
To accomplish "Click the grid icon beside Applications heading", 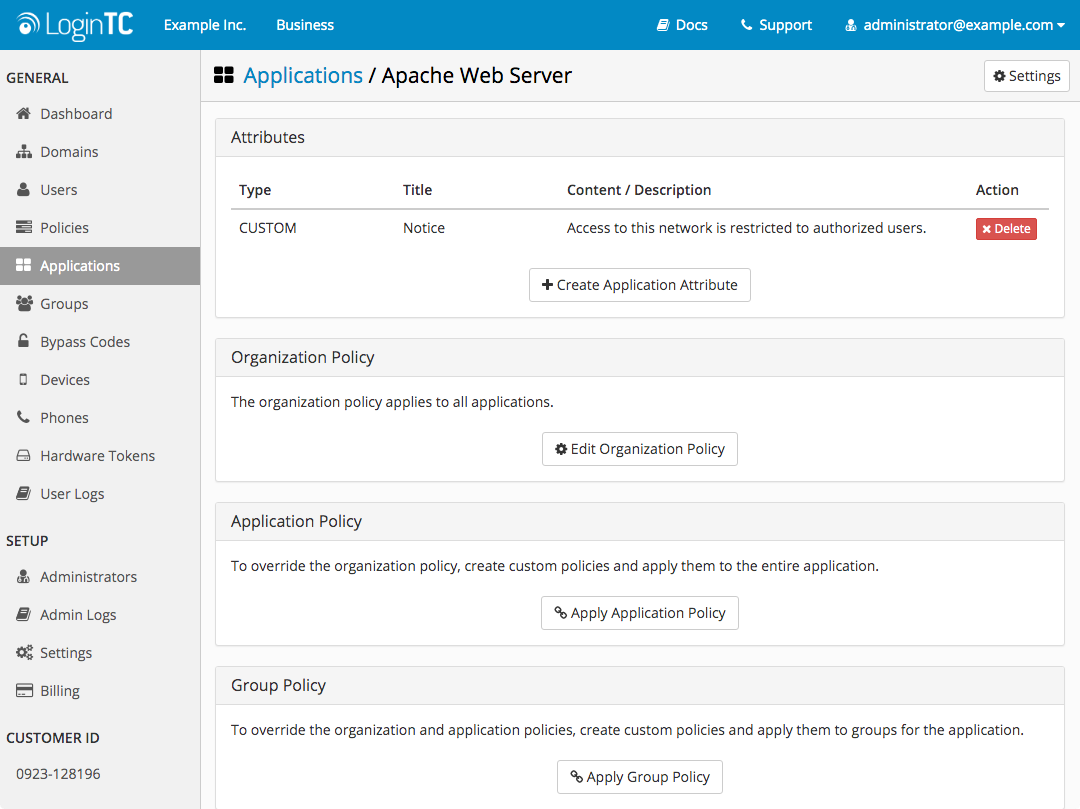I will click(x=224, y=75).
